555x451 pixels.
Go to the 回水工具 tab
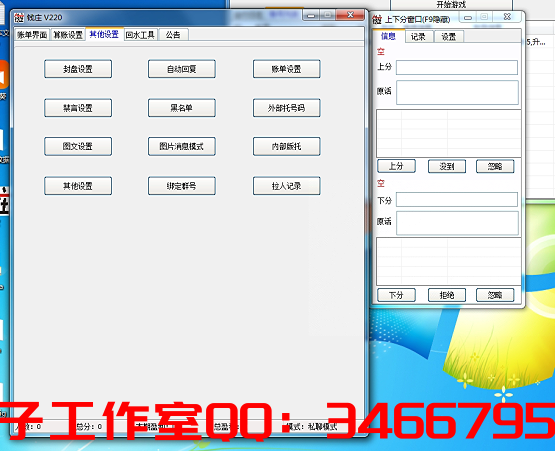click(x=140, y=35)
